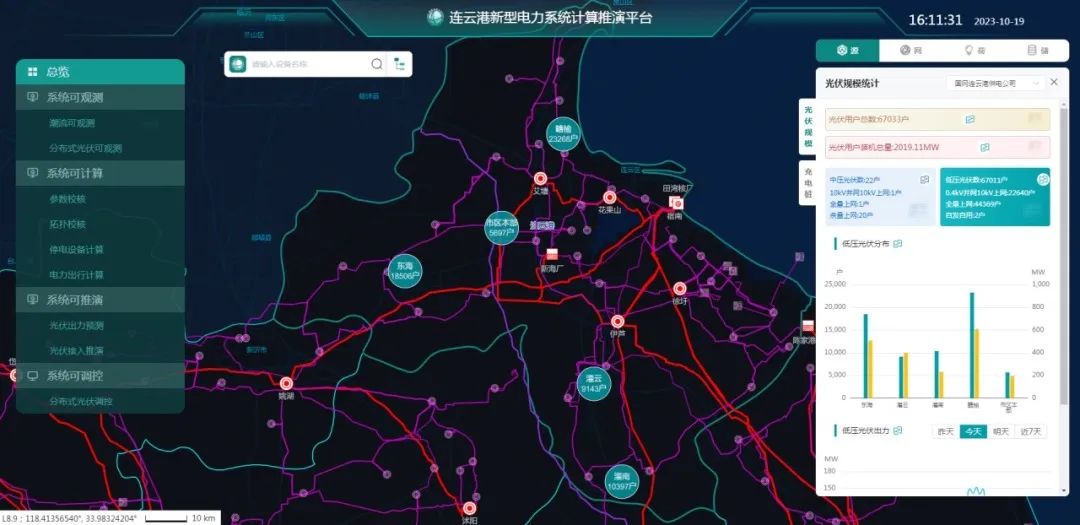Collapse the 系统可观测 menu section
The width and height of the screenshot is (1080, 525).
tap(100, 97)
